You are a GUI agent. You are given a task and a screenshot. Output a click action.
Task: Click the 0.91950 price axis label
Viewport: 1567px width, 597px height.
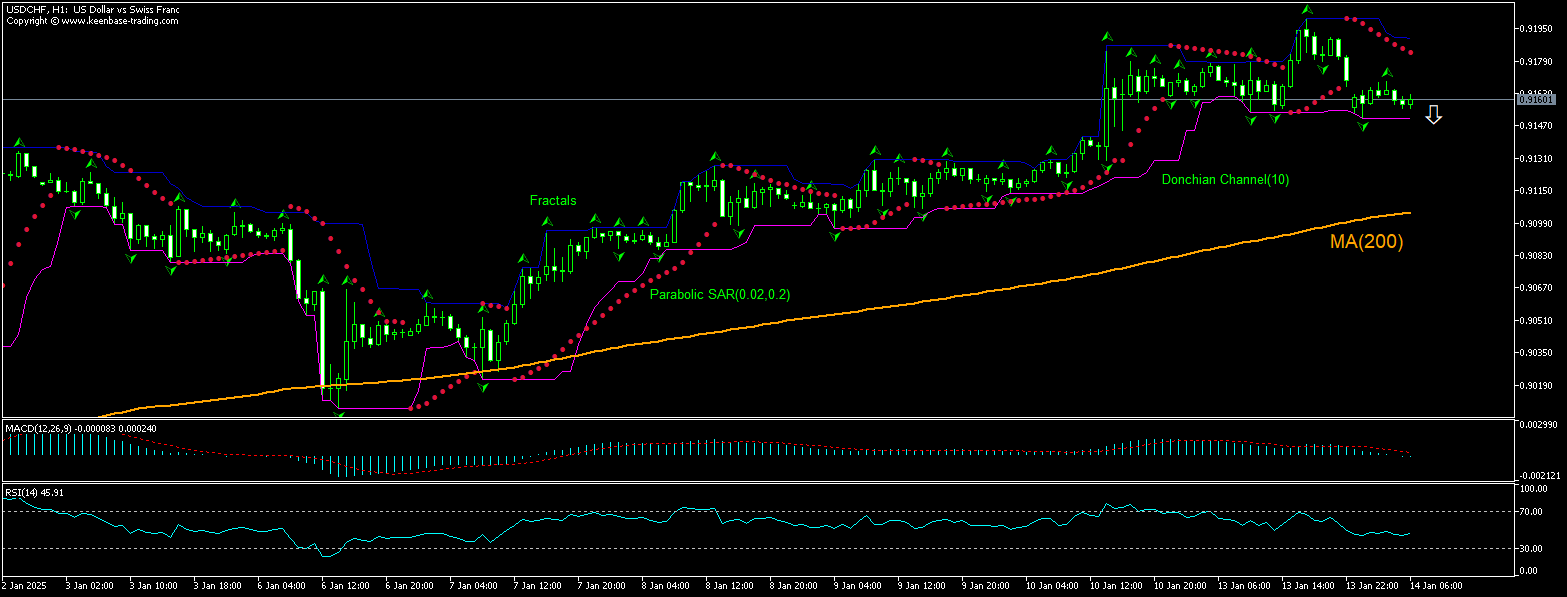pos(1535,29)
